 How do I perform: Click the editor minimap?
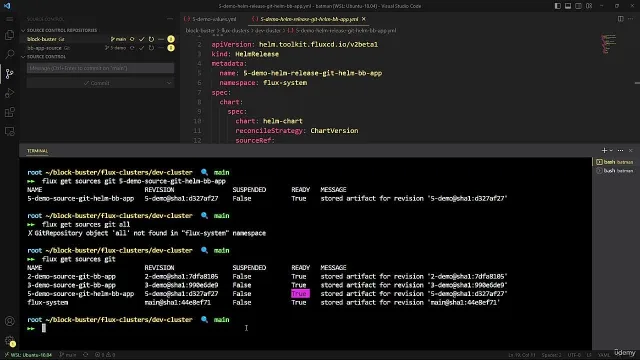point(609,44)
